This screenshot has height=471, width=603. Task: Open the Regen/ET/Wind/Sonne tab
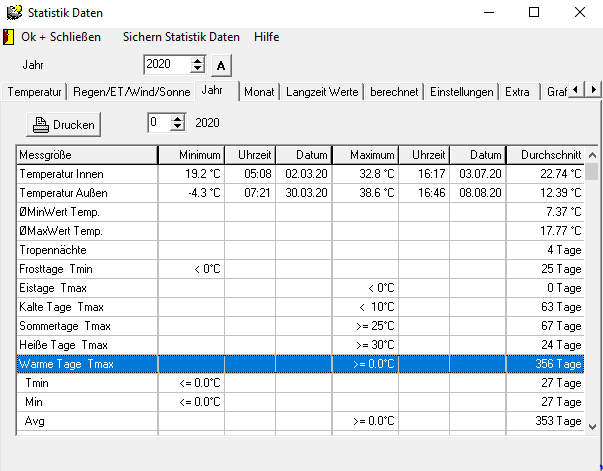131,92
